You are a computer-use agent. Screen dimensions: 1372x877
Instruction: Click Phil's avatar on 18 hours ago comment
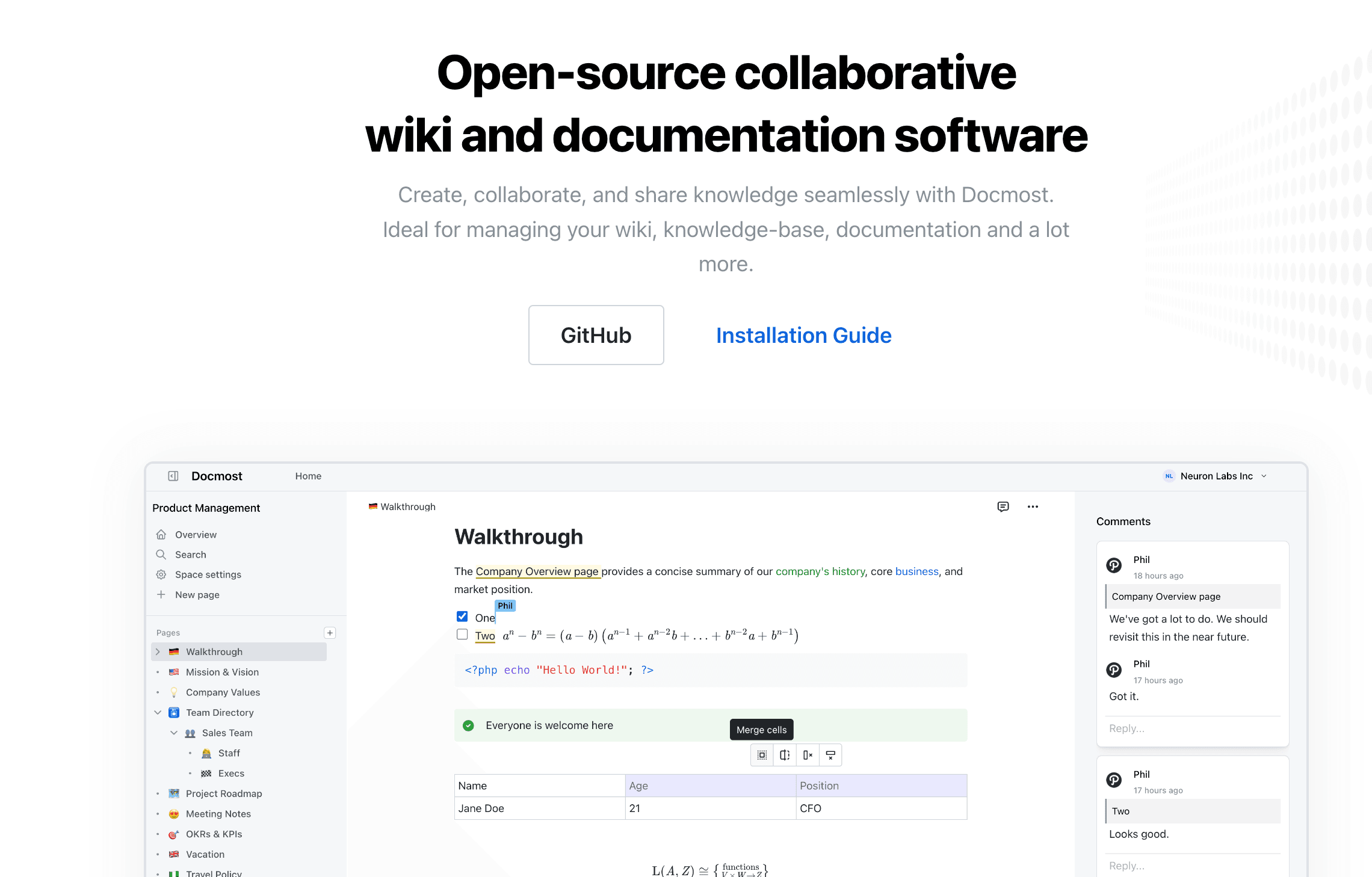1114,565
